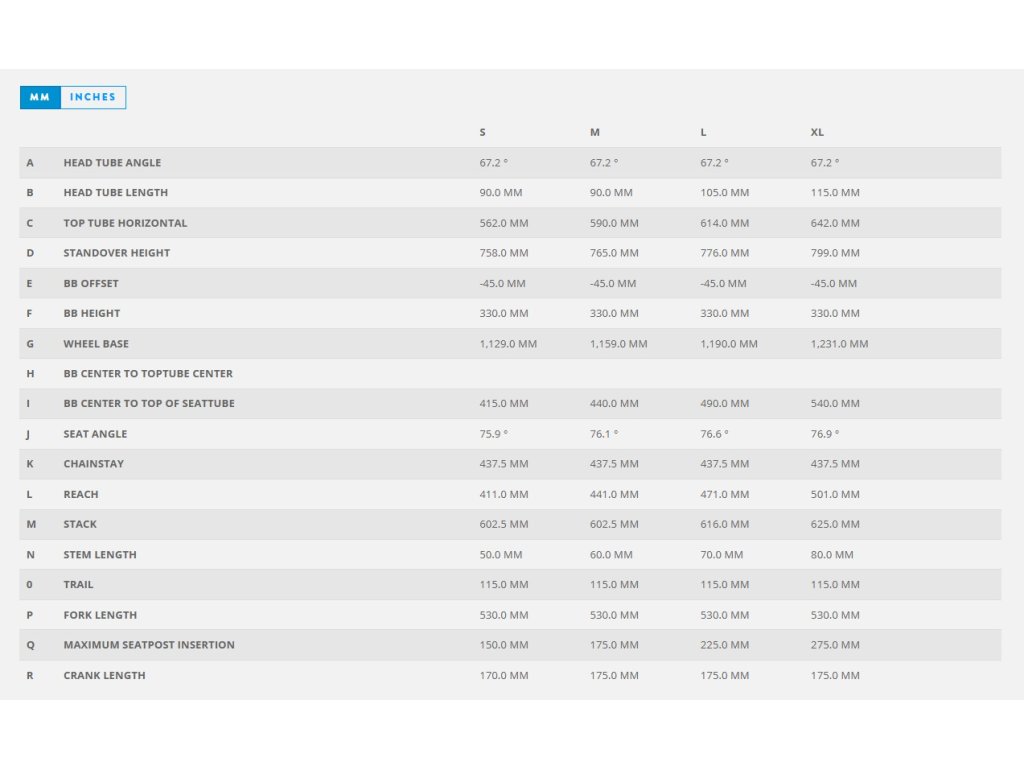Click the STEM LENGTH row label

[100, 554]
